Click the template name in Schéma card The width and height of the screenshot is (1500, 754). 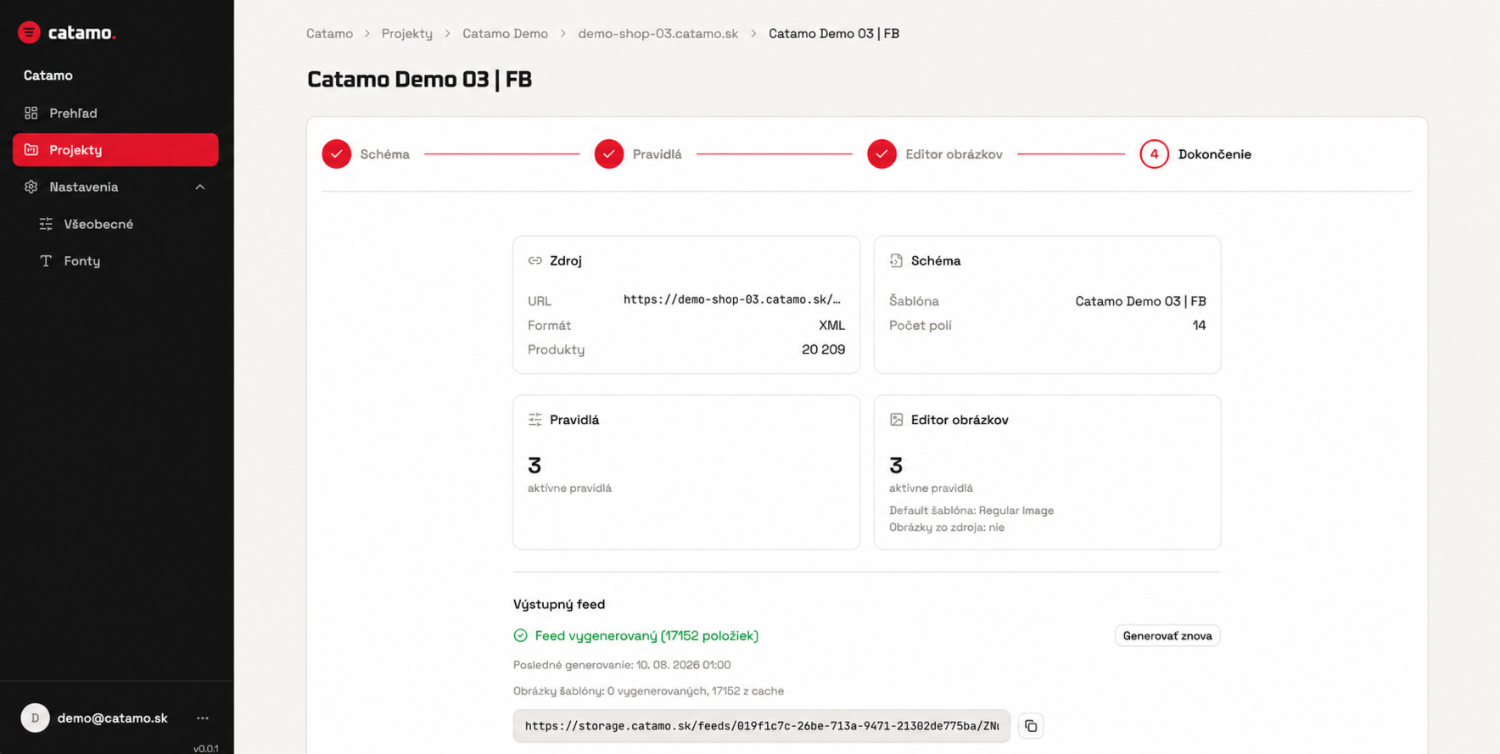pyautogui.click(x=1141, y=301)
